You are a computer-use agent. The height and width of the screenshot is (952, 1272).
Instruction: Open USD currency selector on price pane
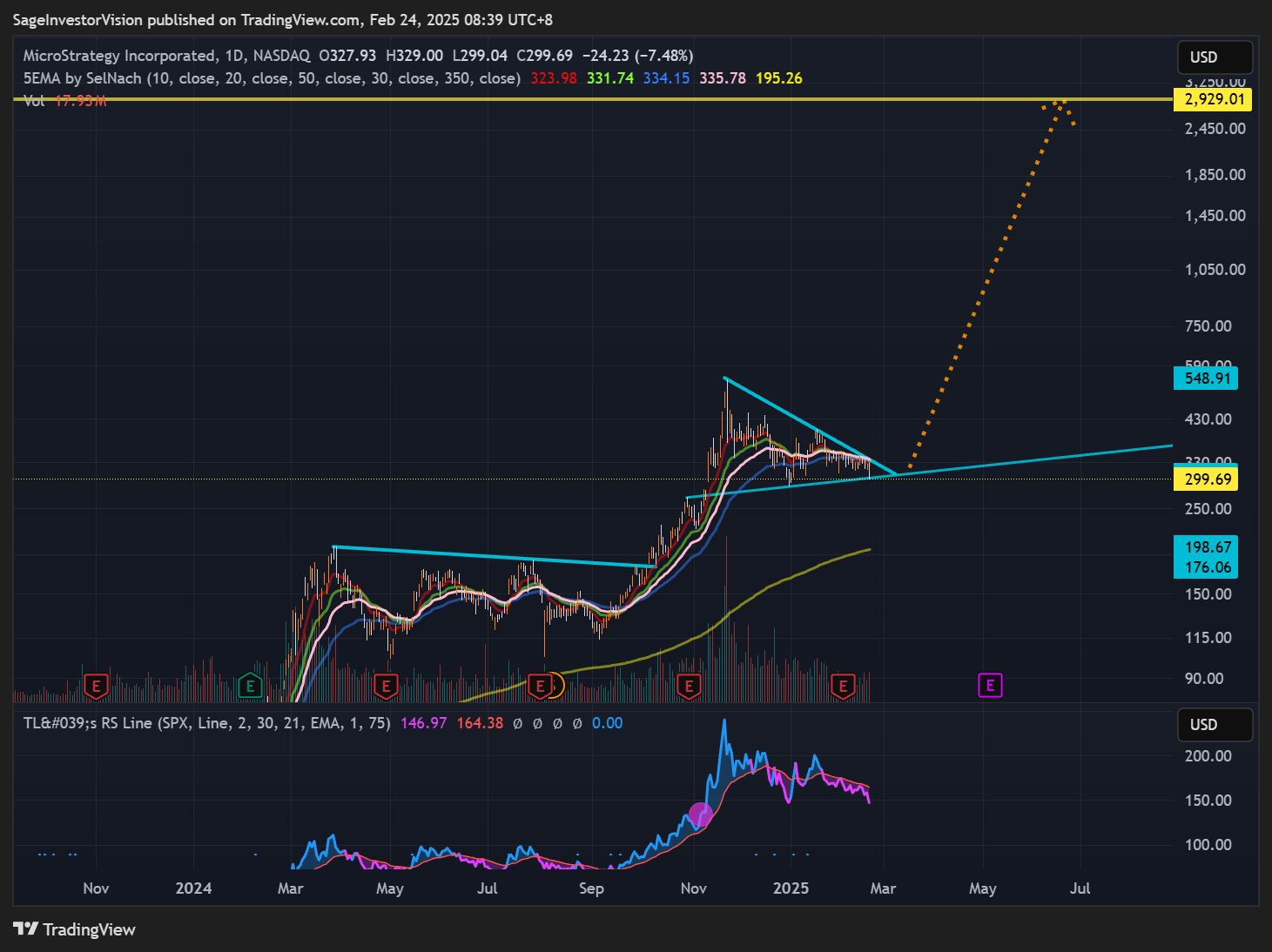click(1215, 57)
